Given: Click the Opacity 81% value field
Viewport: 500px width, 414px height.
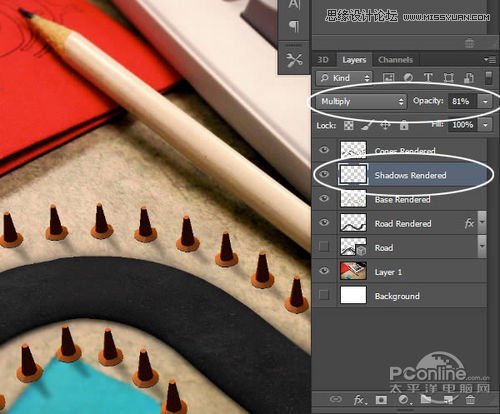Looking at the screenshot, I should pos(462,101).
